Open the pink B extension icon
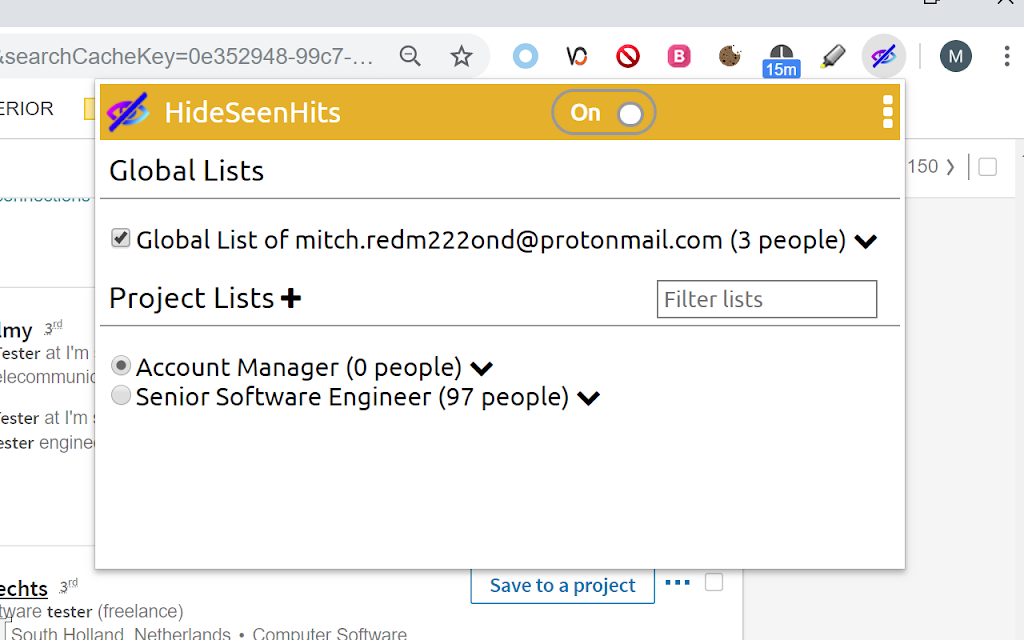The height and width of the screenshot is (640, 1024). [x=679, y=56]
